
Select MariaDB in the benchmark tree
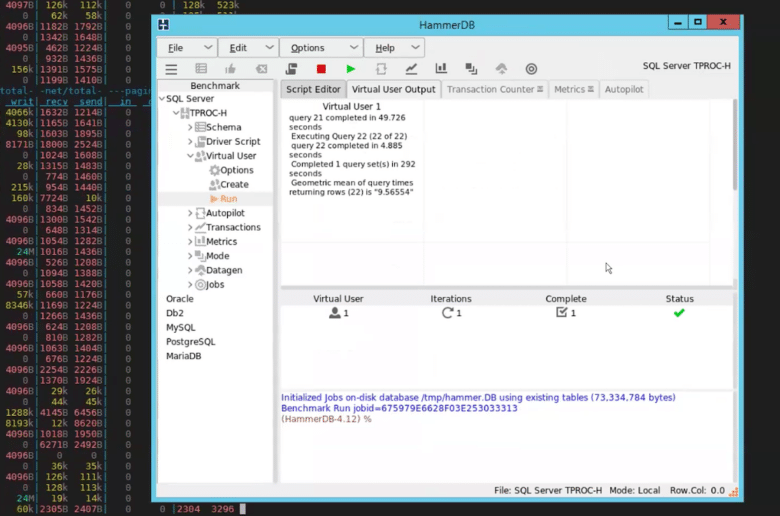click(x=184, y=356)
